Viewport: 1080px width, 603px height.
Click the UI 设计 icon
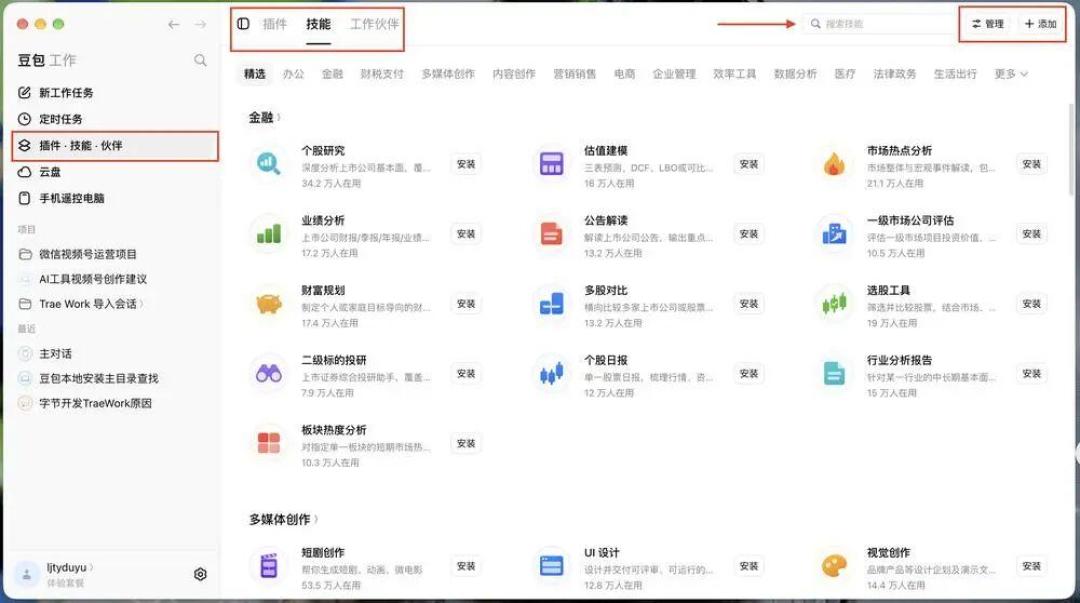[552, 566]
